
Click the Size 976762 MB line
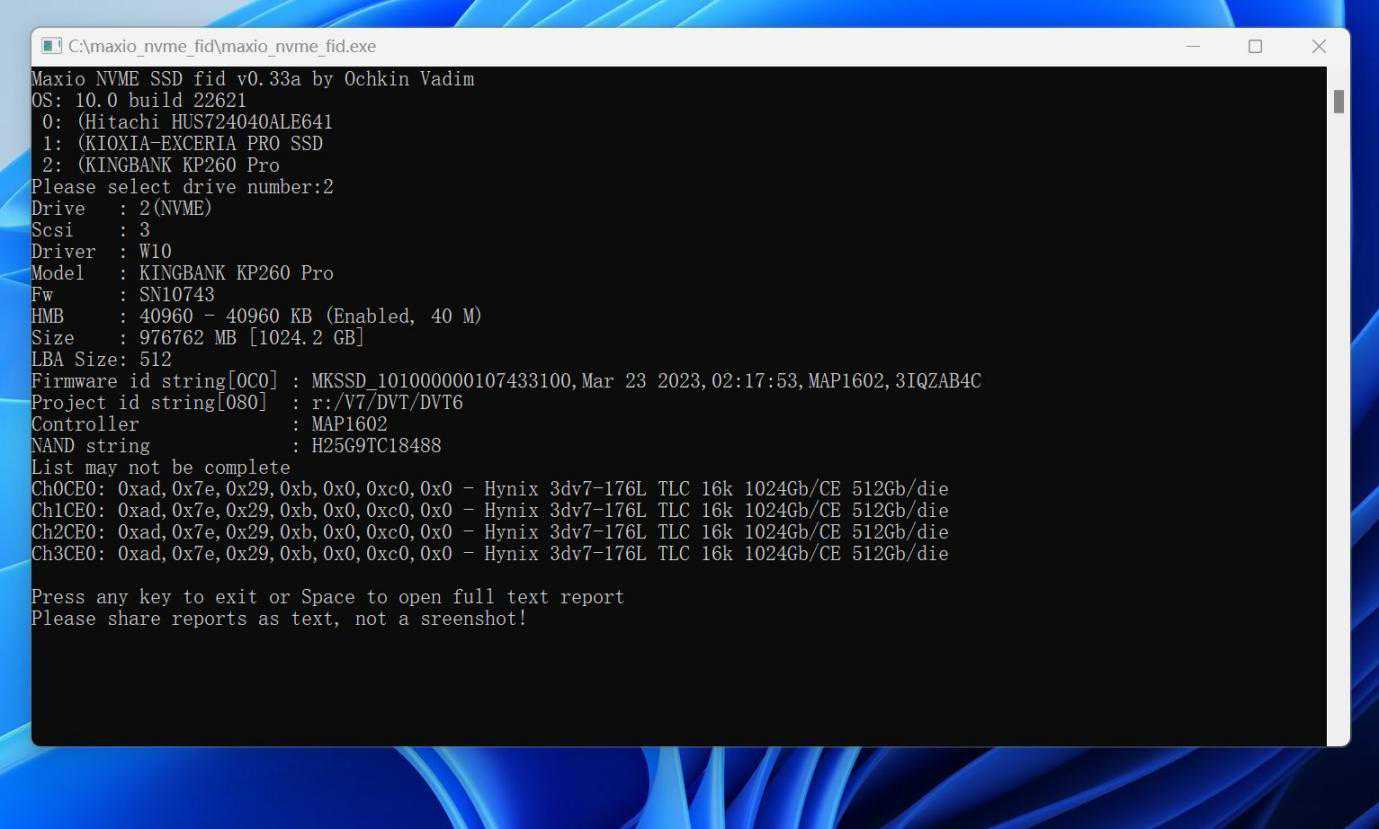pos(197,338)
